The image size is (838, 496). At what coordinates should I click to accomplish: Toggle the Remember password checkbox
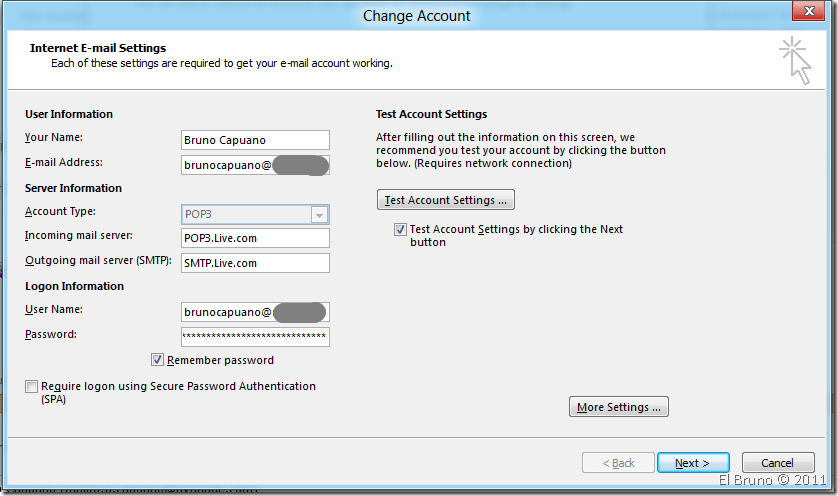coord(157,360)
